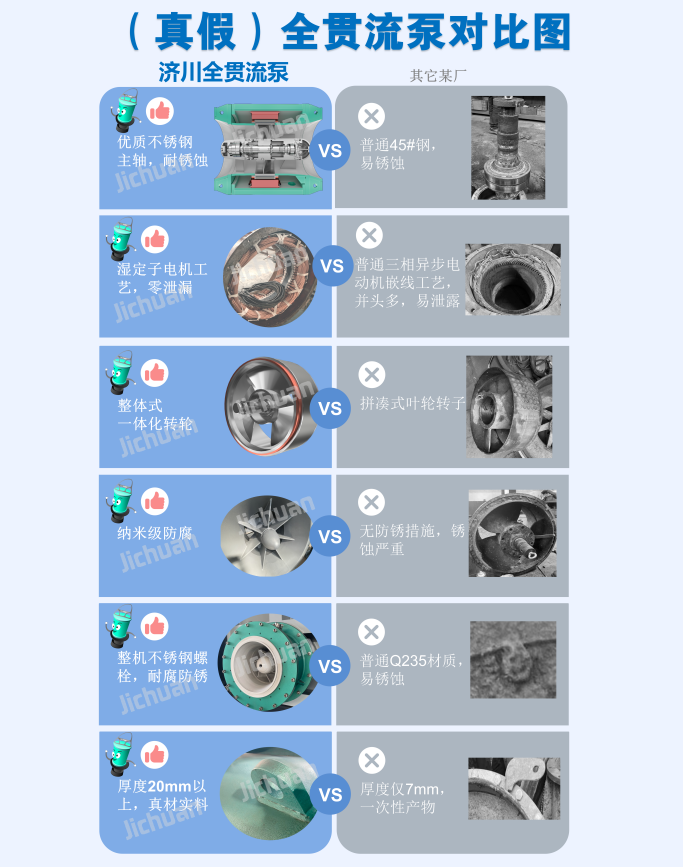Screen dimensions: 683x867
Task: Click the X icon above 普通45#钢 text
Action: click(x=372, y=116)
